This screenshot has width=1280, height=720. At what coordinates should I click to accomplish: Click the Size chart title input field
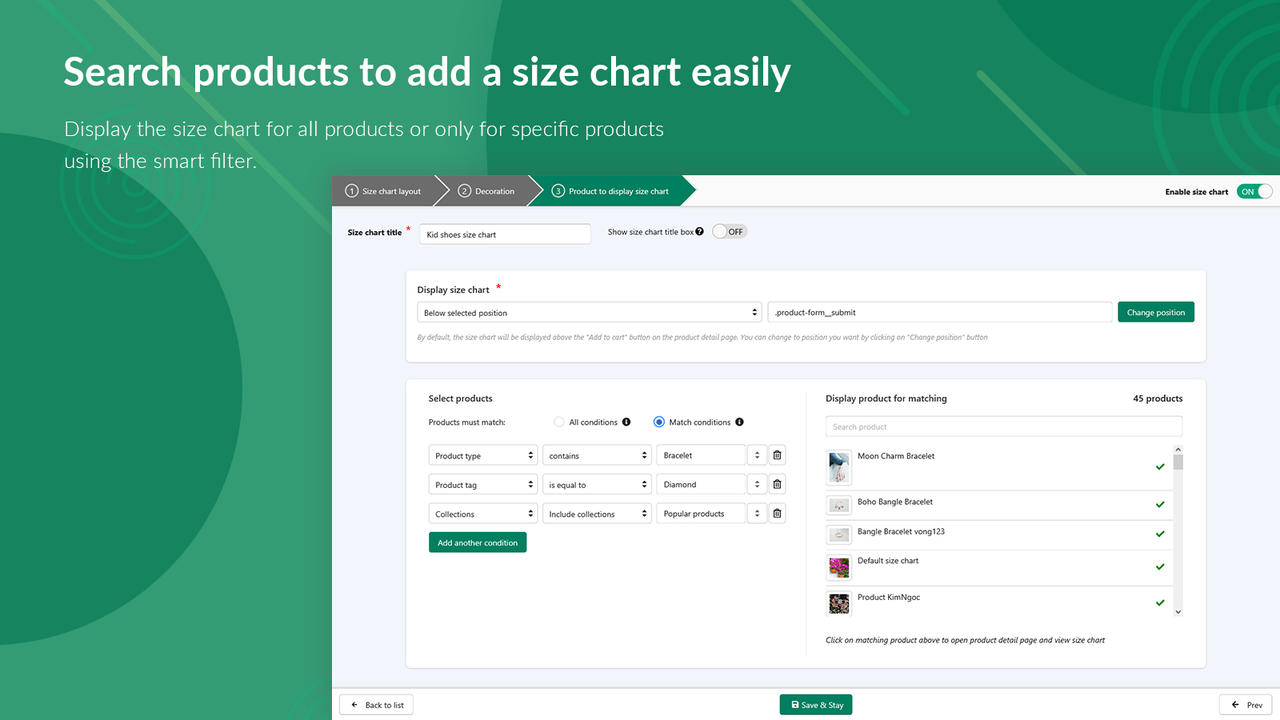[x=505, y=234]
